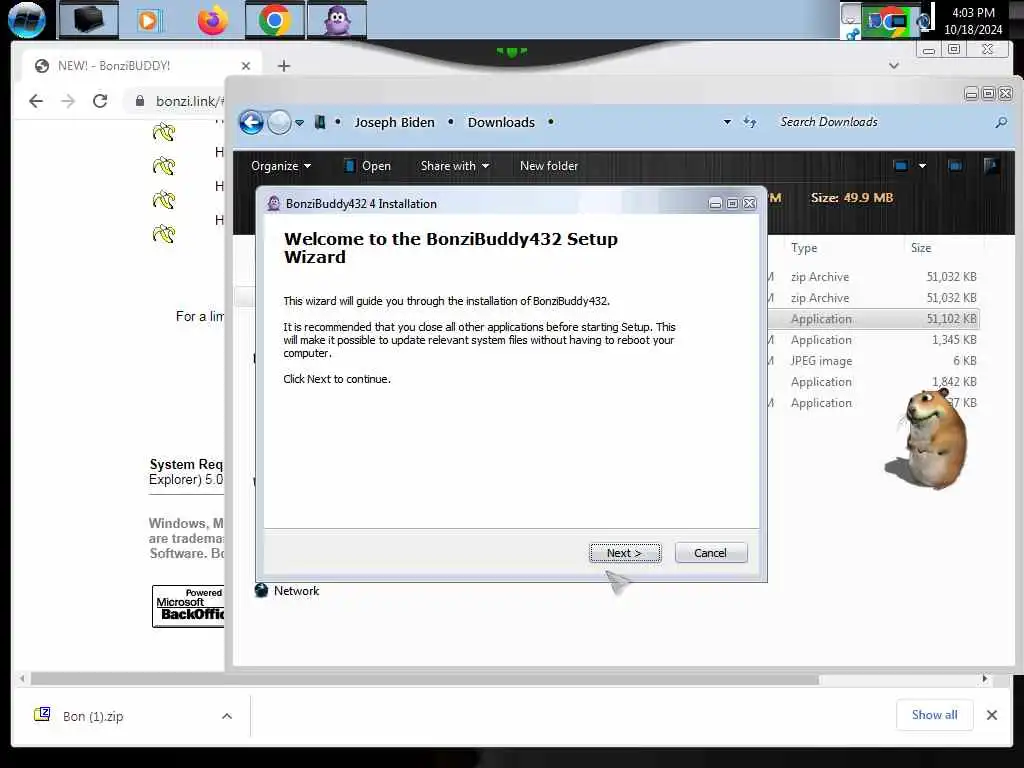1024x768 pixels.
Task: Expand the view options arrow
Action: click(922, 166)
